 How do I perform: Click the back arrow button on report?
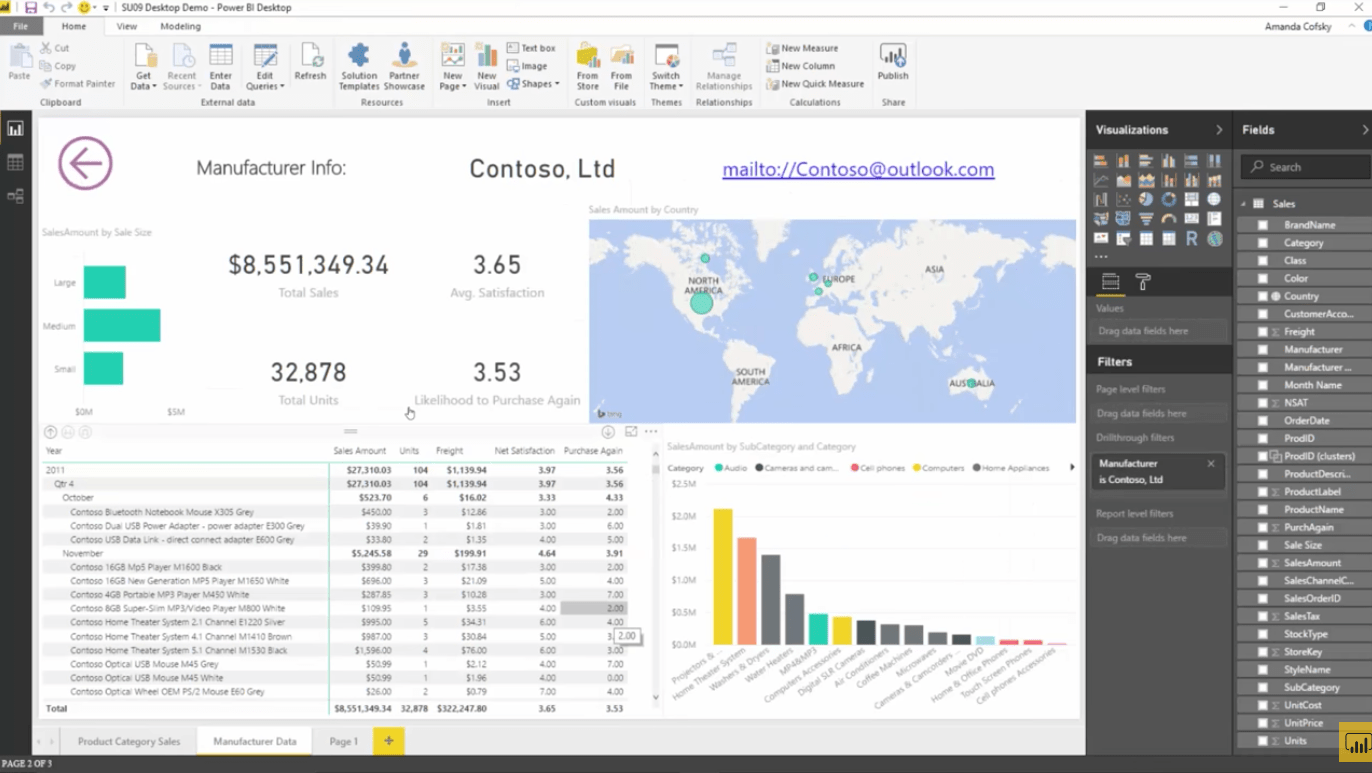(x=85, y=163)
